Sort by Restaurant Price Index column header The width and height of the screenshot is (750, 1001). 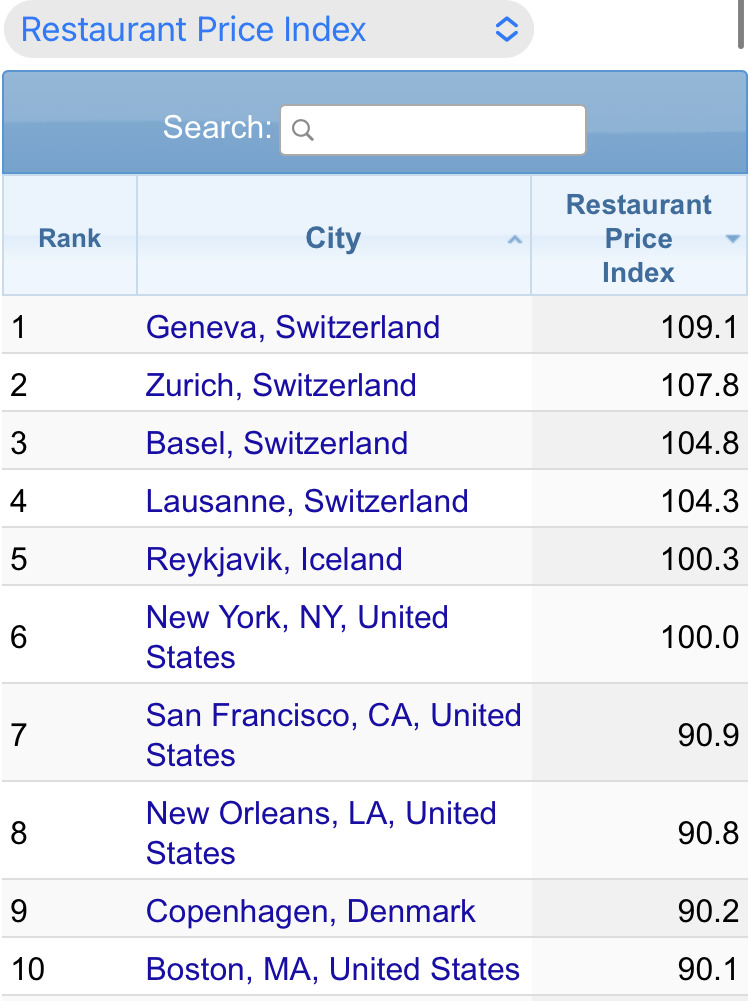pos(639,236)
